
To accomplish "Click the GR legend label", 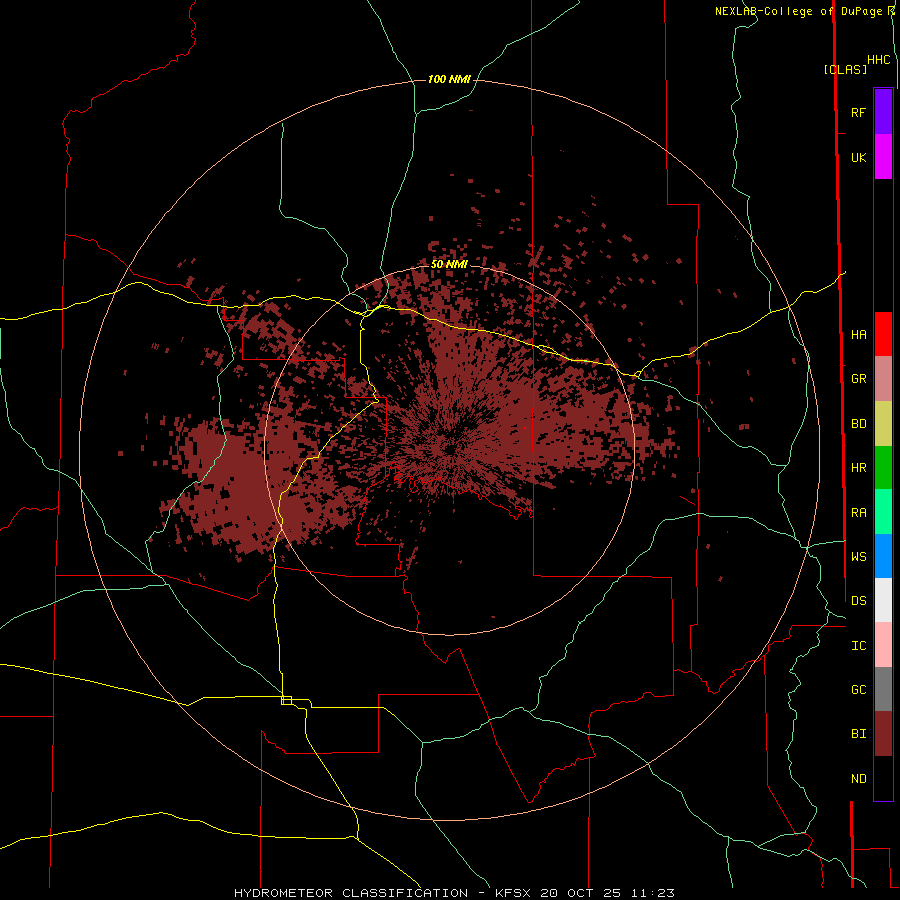I will (858, 379).
